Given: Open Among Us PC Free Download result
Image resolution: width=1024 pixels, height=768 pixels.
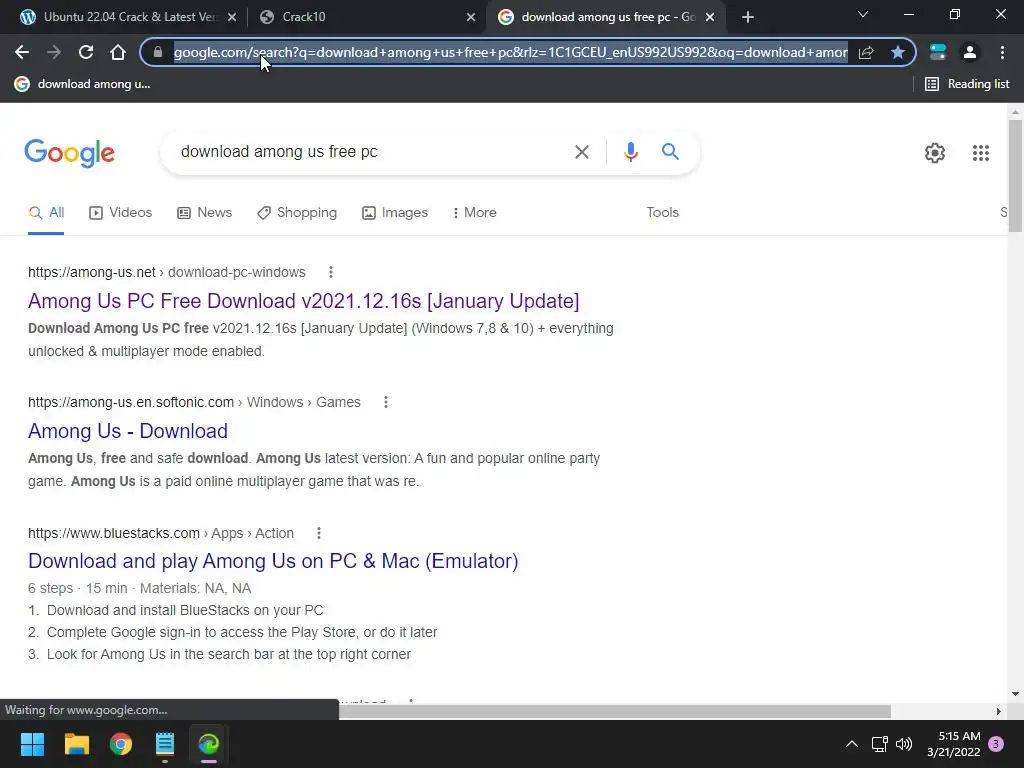Looking at the screenshot, I should (x=304, y=301).
